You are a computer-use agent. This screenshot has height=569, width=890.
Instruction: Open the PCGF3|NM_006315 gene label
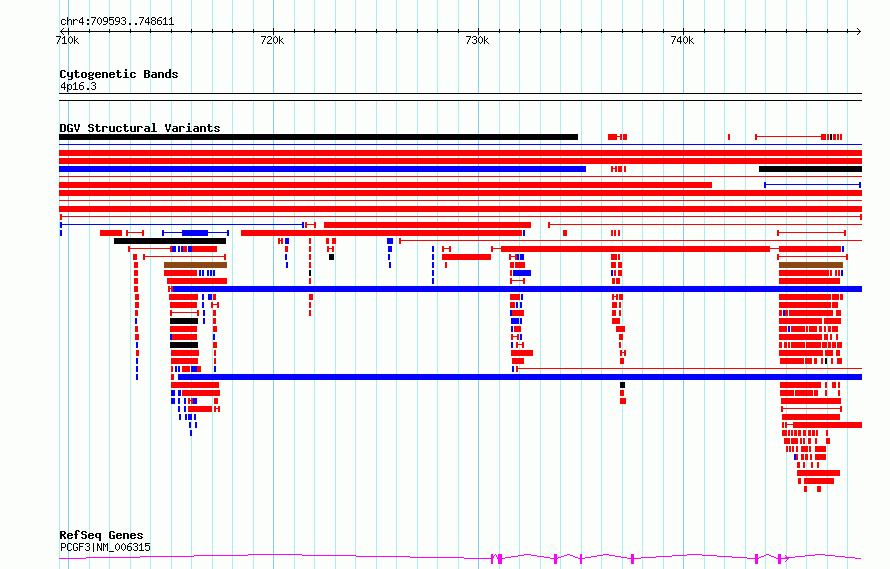click(x=105, y=547)
